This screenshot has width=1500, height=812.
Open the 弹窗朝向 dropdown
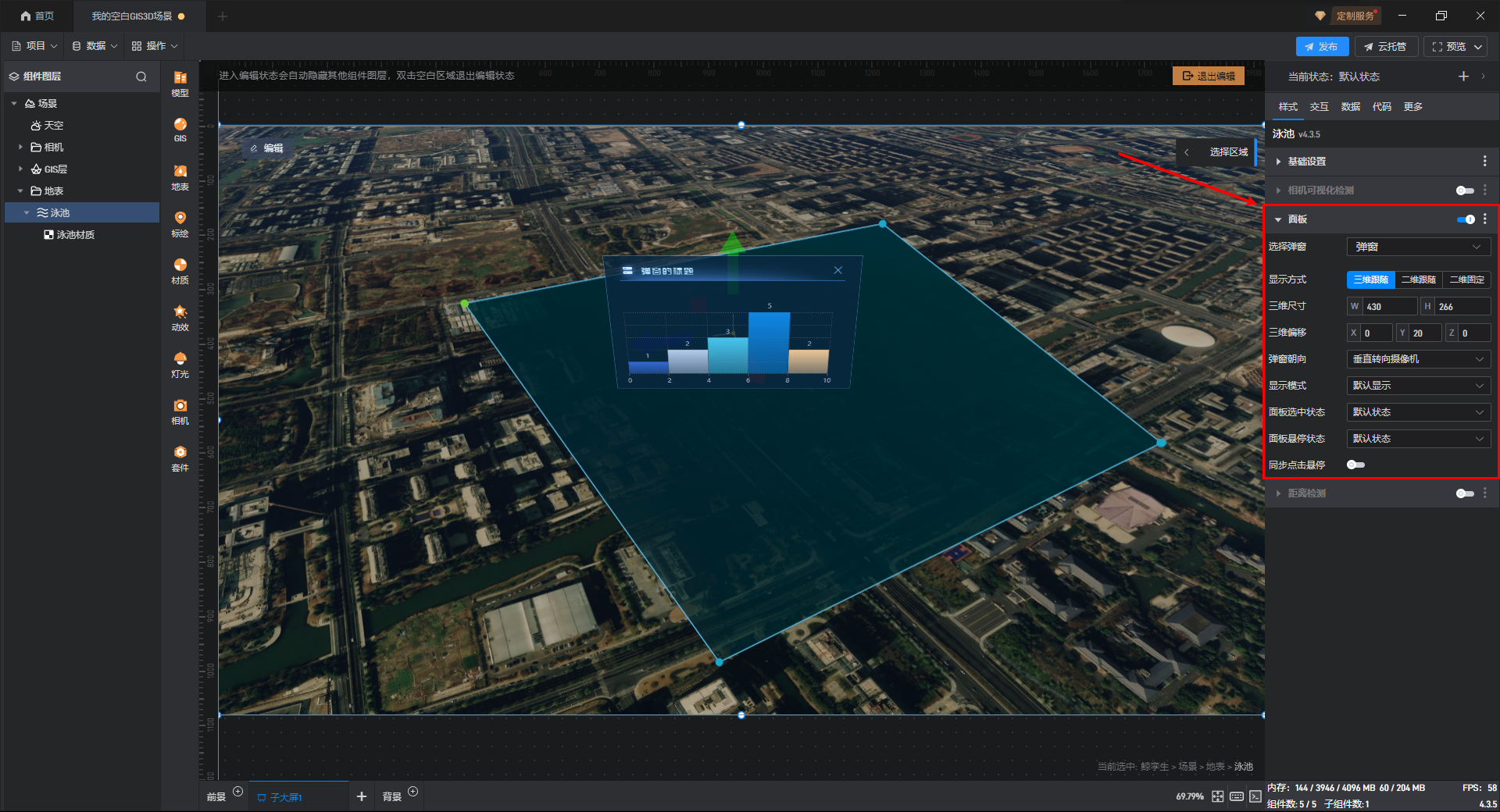click(x=1418, y=359)
